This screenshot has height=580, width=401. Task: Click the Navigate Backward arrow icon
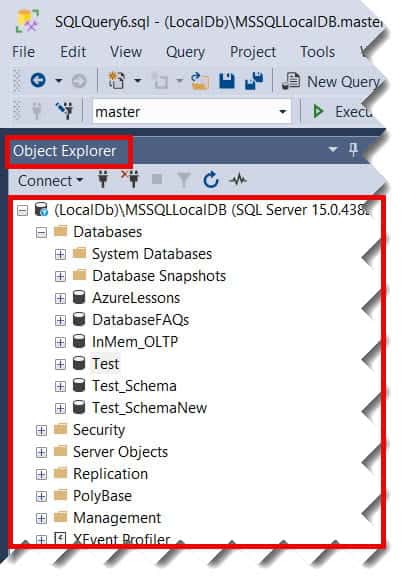[38, 80]
